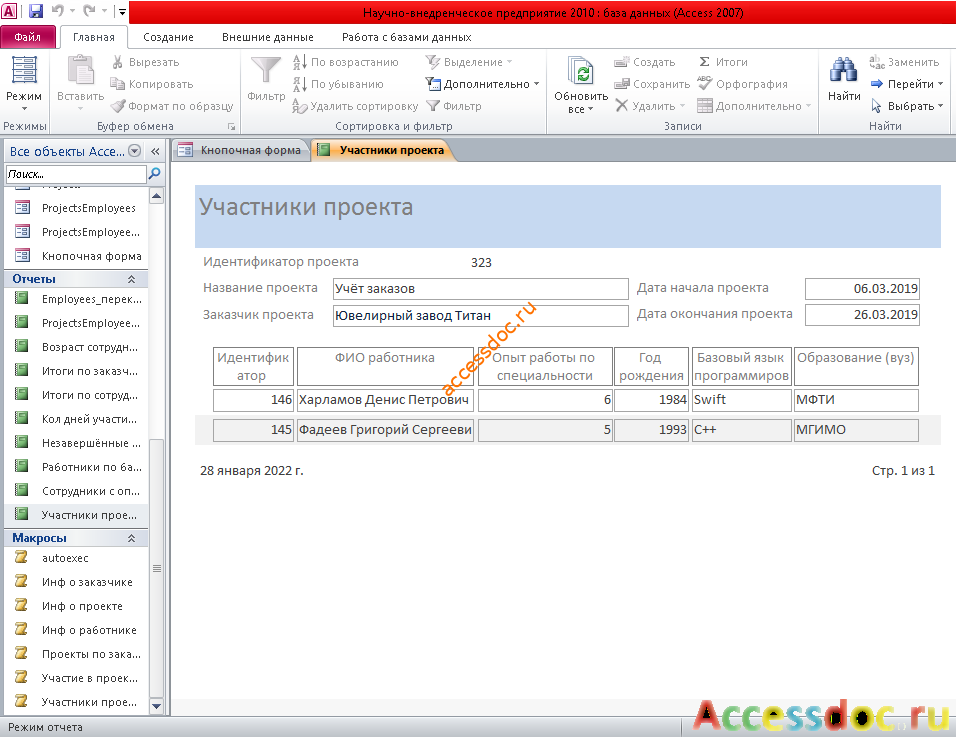Click the Вставить paste icon
The width and height of the screenshot is (956, 737).
80,71
